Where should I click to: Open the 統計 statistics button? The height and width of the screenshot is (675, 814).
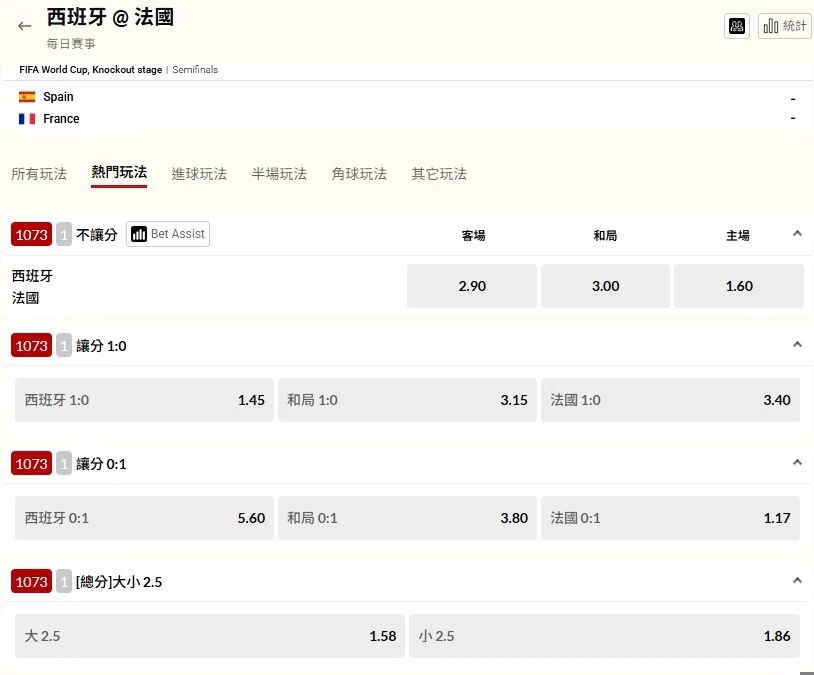point(785,26)
